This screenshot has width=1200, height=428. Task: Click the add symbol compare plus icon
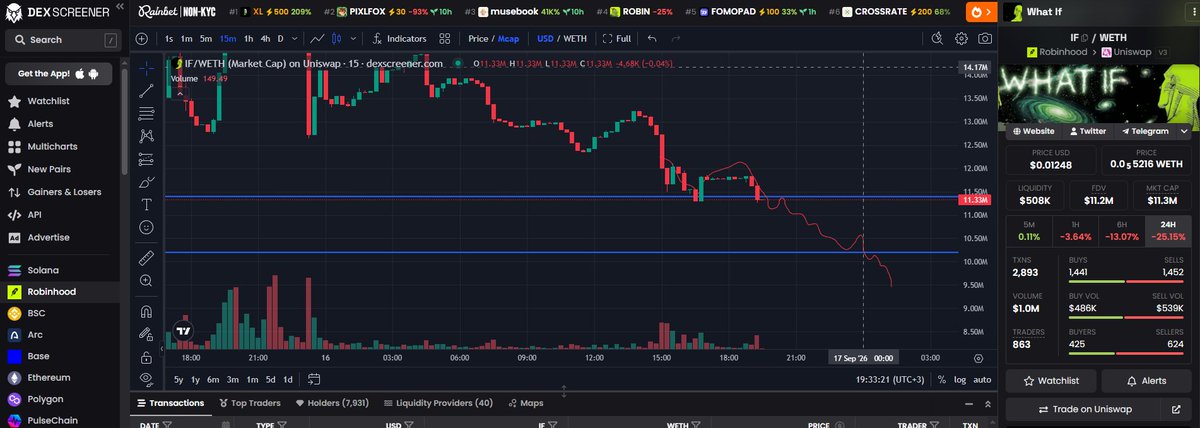(x=142, y=39)
